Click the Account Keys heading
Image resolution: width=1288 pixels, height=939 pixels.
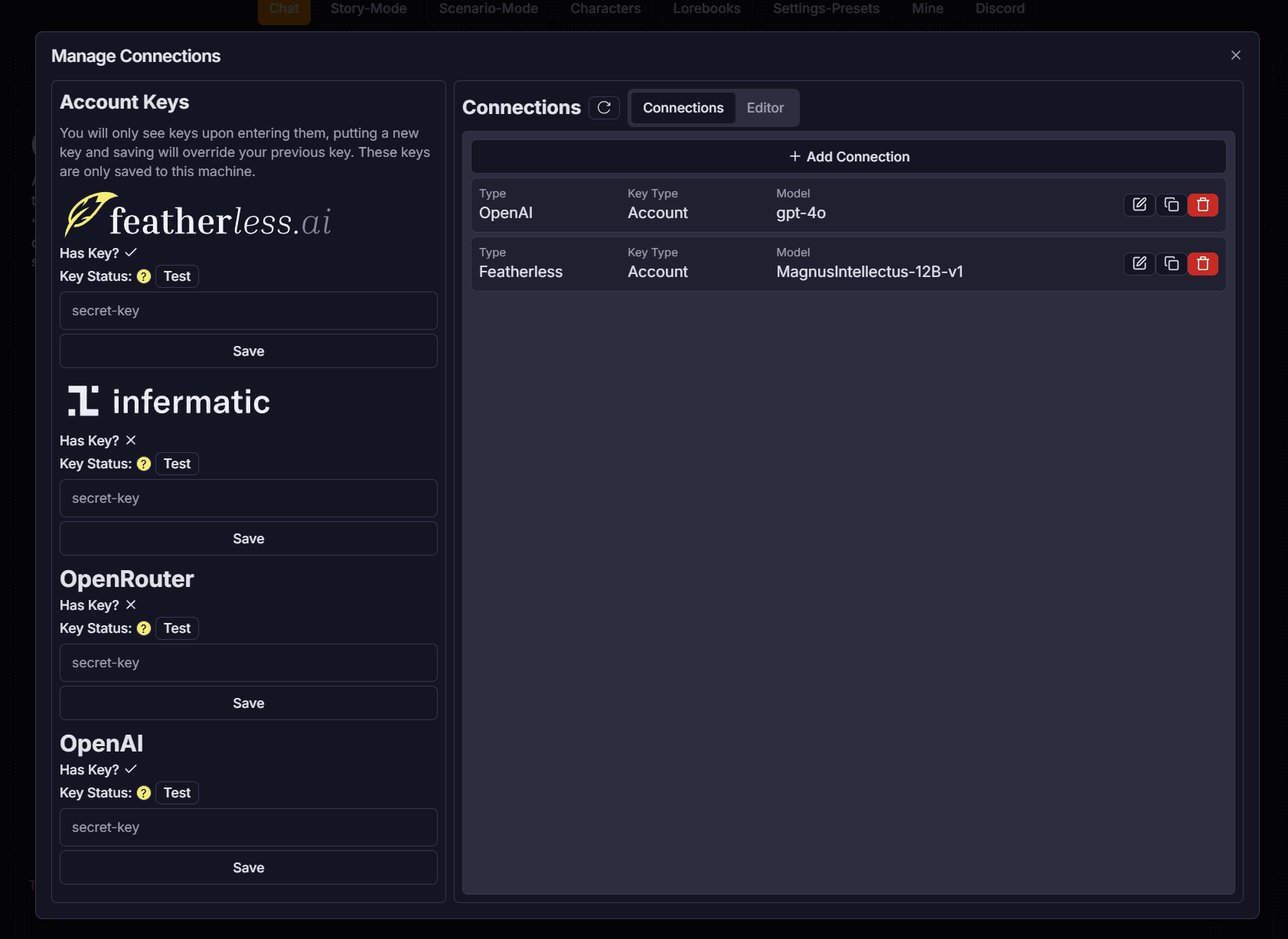pos(124,102)
